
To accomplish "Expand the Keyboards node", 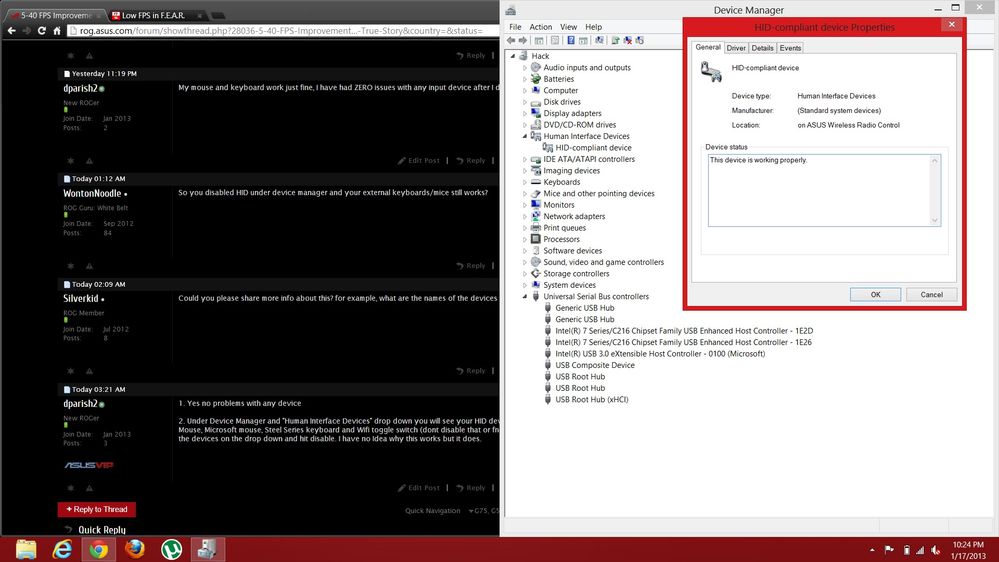I will click(525, 182).
